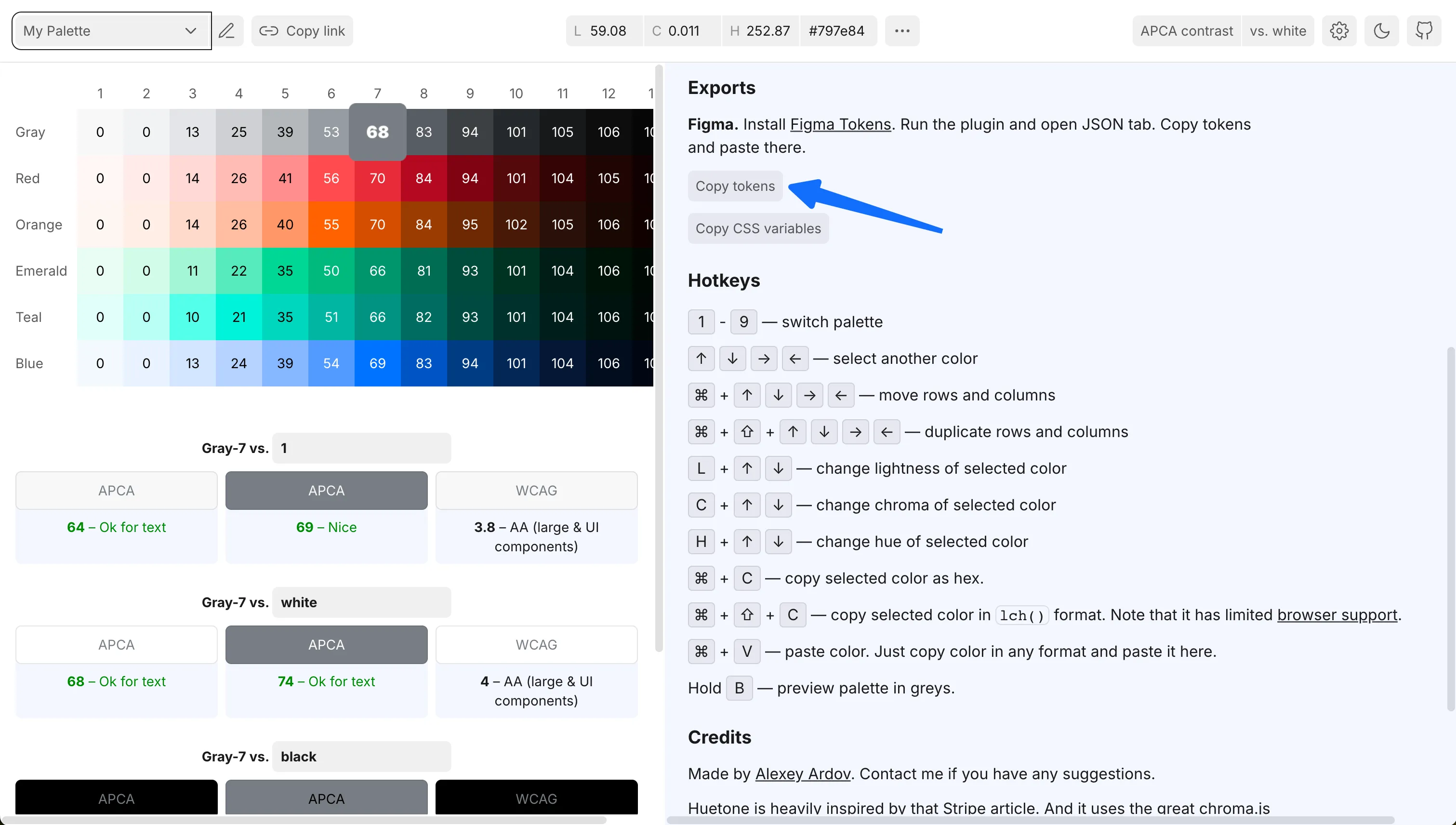Select the Emerald 6 swatch valued 50
This screenshot has height=825, width=1456.
tap(331, 271)
